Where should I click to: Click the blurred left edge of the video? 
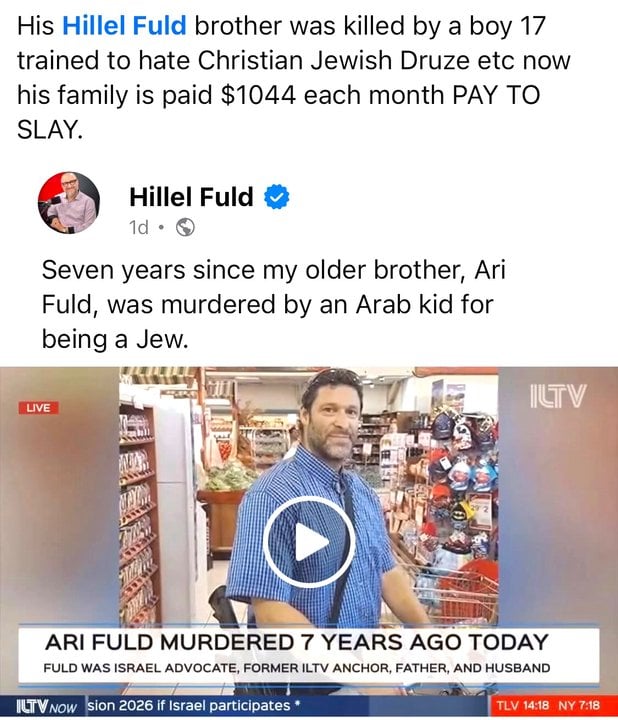click(60, 496)
